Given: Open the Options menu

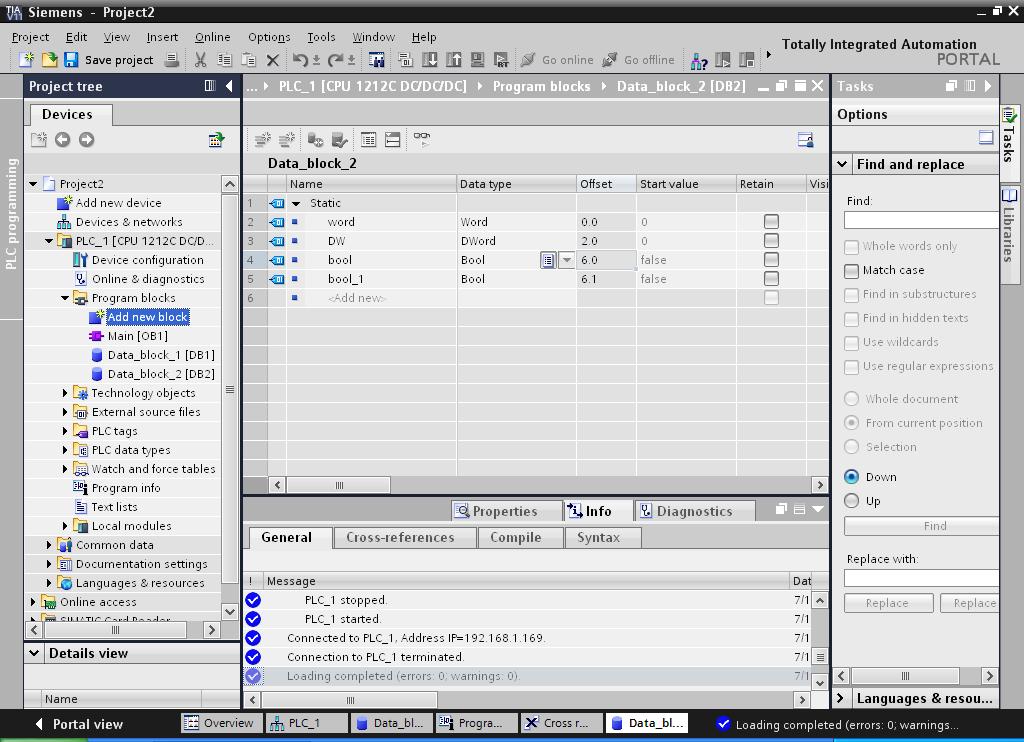Looking at the screenshot, I should point(268,37).
